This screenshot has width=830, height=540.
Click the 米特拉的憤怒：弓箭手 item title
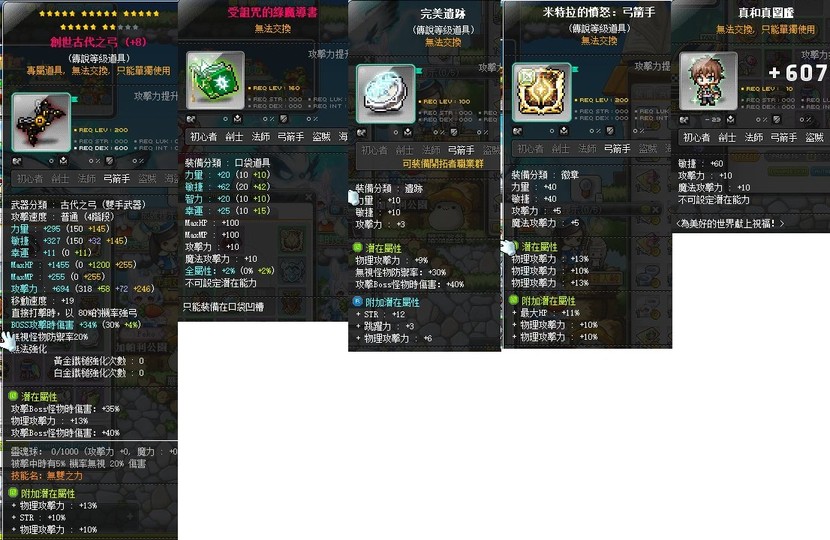click(x=598, y=12)
